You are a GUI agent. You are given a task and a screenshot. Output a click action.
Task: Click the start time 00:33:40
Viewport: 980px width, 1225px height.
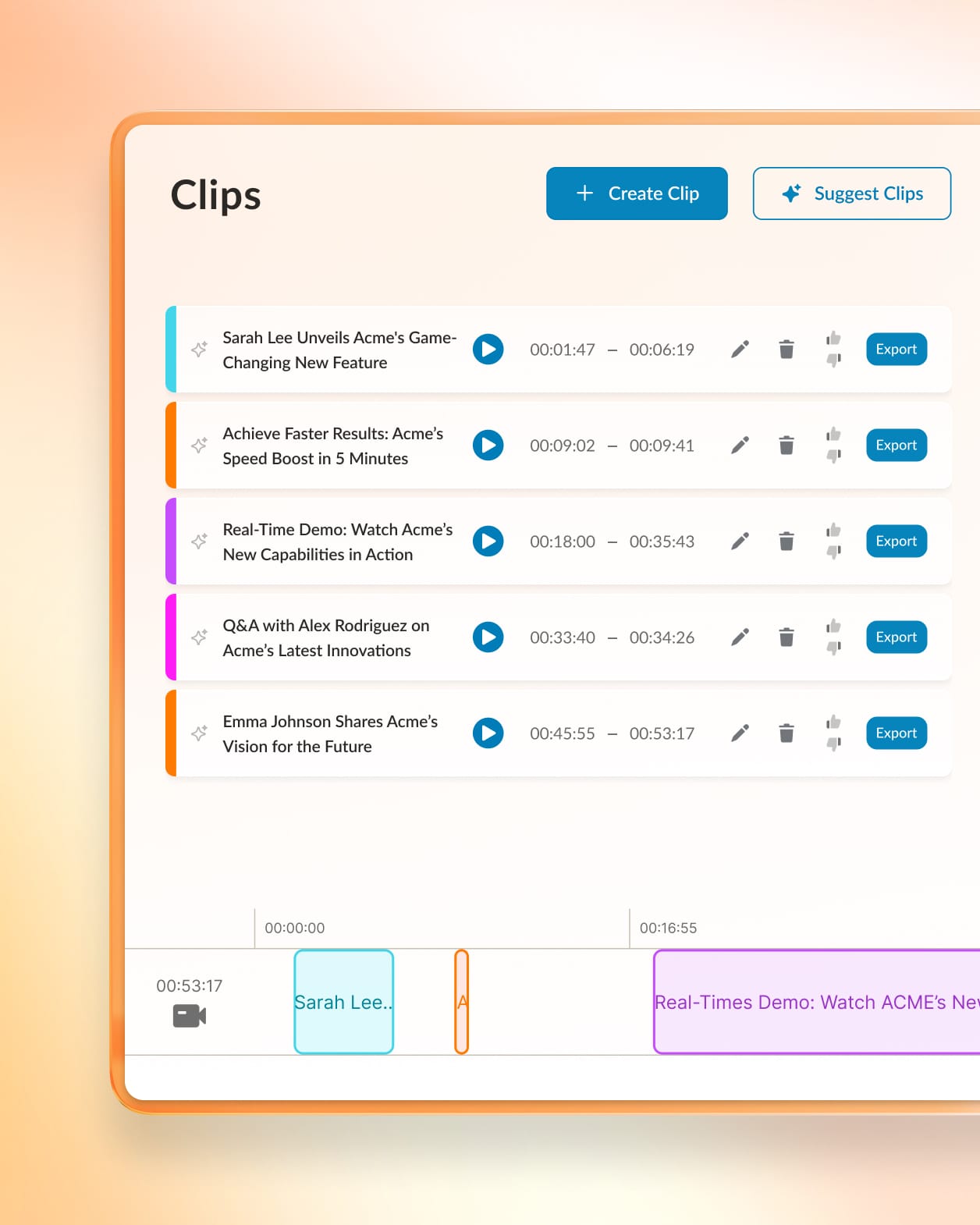(x=563, y=637)
